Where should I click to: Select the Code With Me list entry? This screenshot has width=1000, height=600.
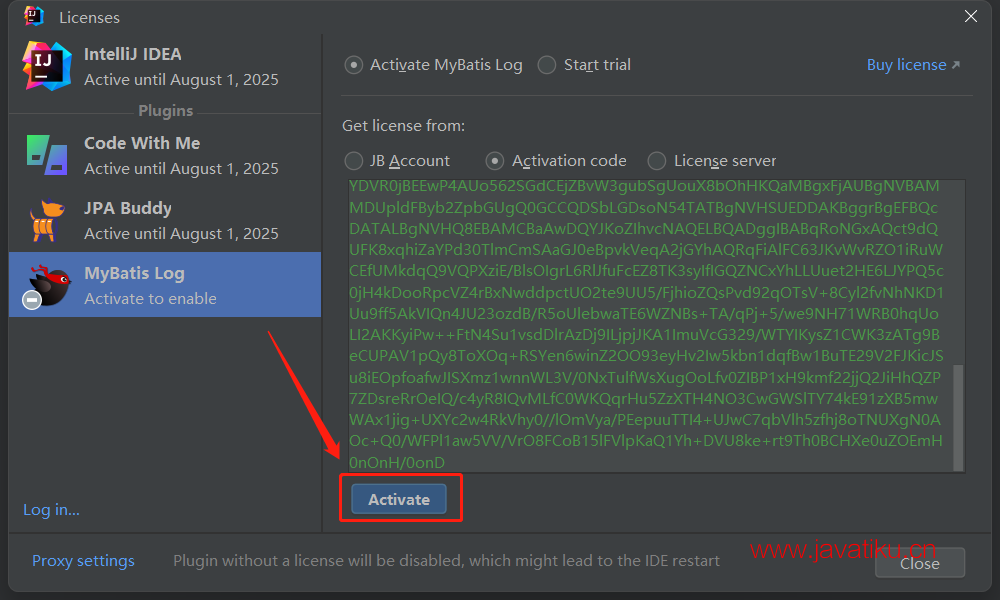[x=180, y=155]
